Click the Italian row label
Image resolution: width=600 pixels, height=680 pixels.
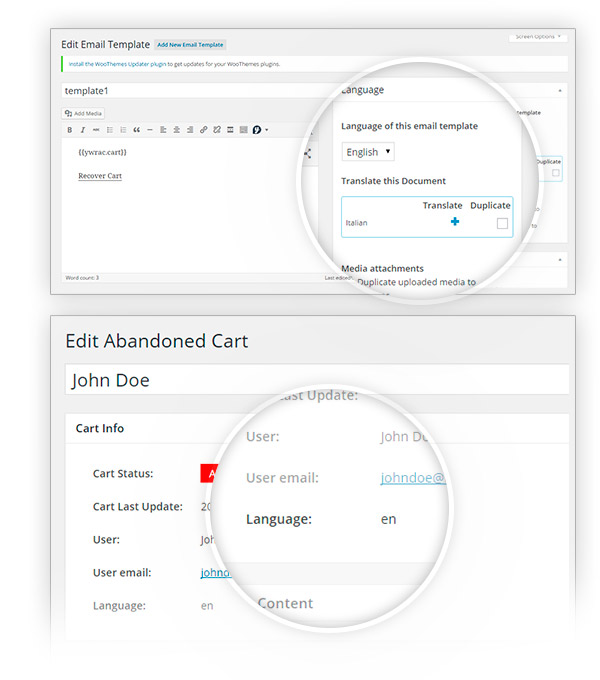tap(356, 223)
